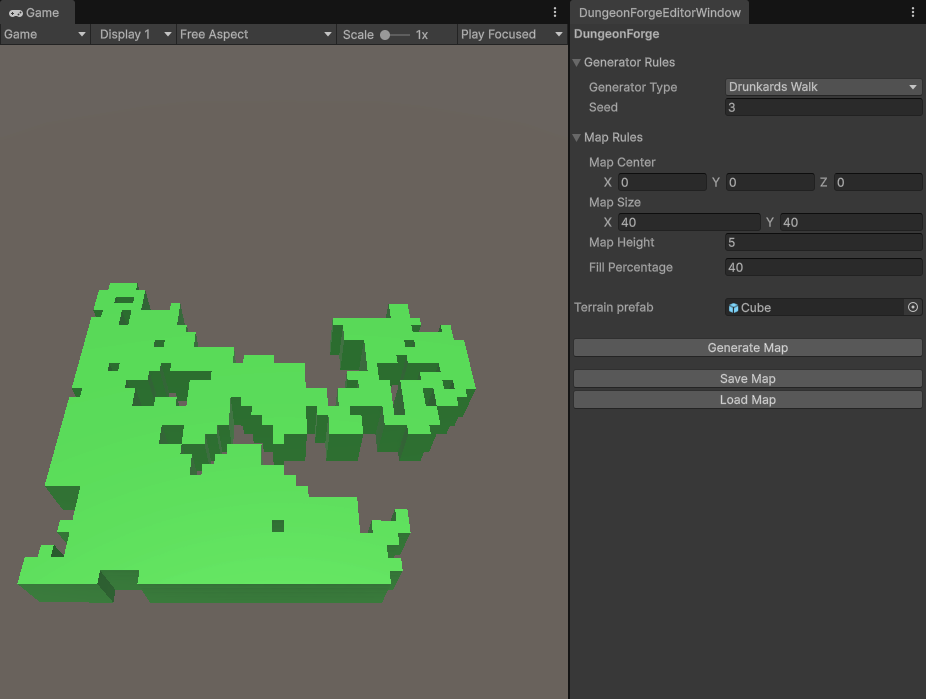926x699 pixels.
Task: Click the Fill Percentage input field
Action: point(822,268)
